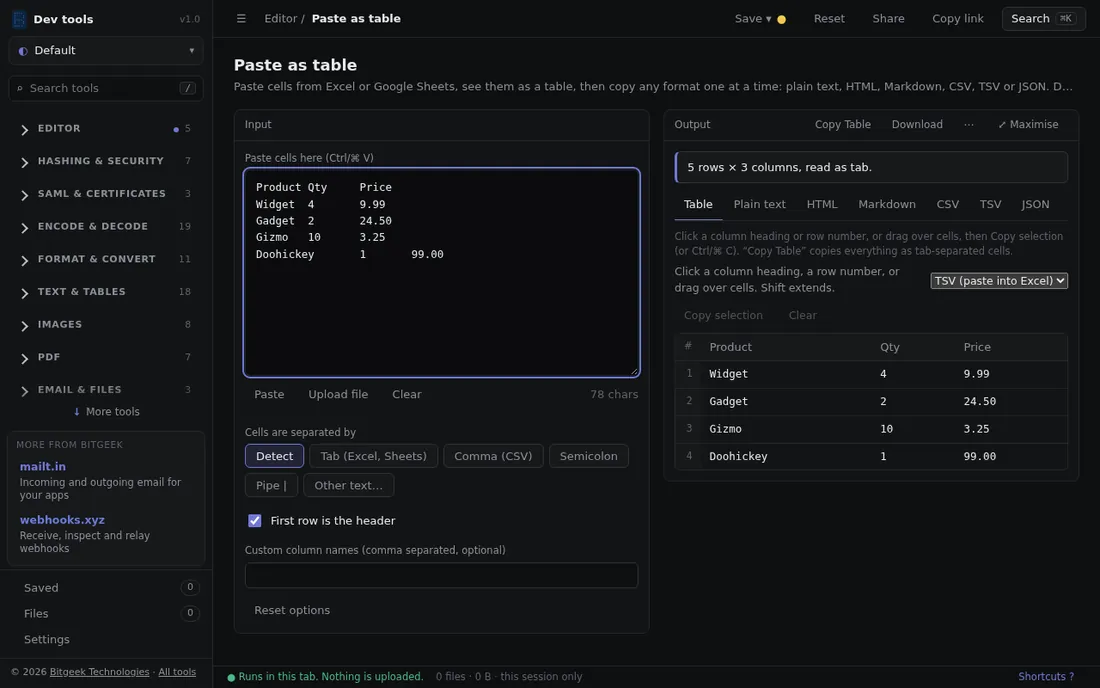Select Other text… separator option

(x=349, y=485)
